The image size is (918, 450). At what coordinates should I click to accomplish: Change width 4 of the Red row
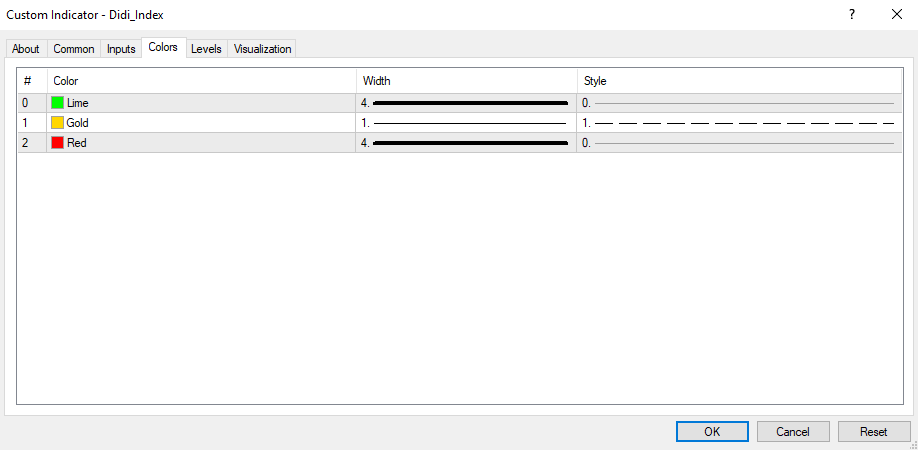(466, 143)
